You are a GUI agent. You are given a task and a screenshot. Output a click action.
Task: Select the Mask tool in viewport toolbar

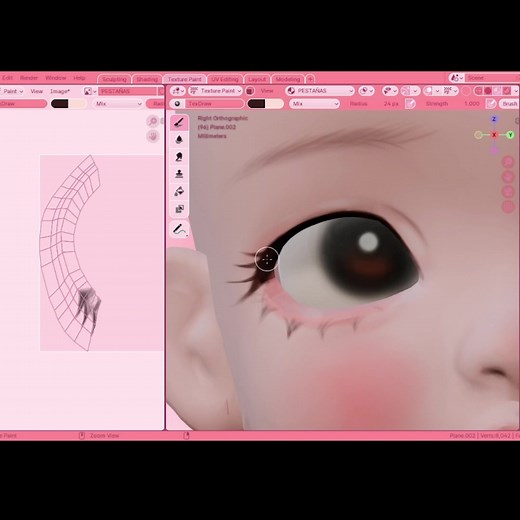point(179,209)
